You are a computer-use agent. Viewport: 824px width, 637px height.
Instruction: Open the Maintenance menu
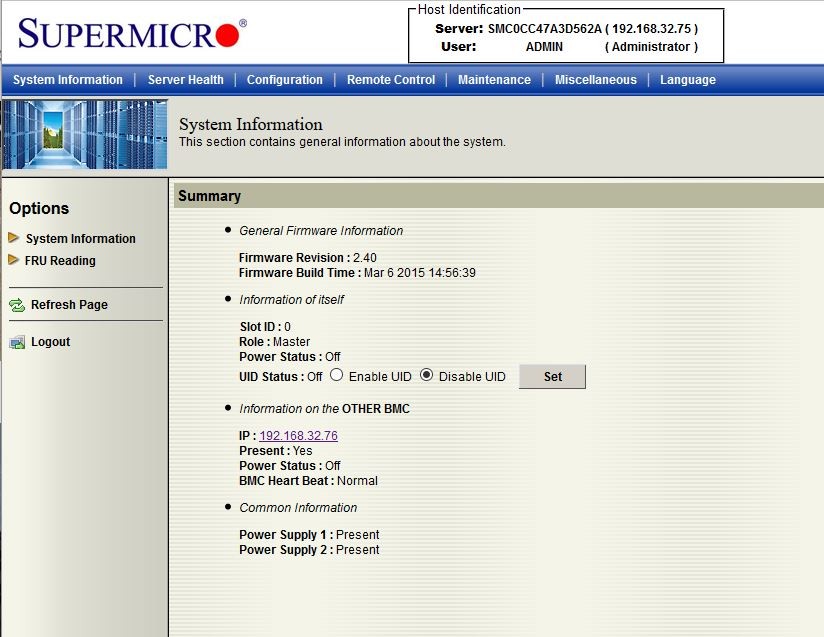(x=494, y=80)
